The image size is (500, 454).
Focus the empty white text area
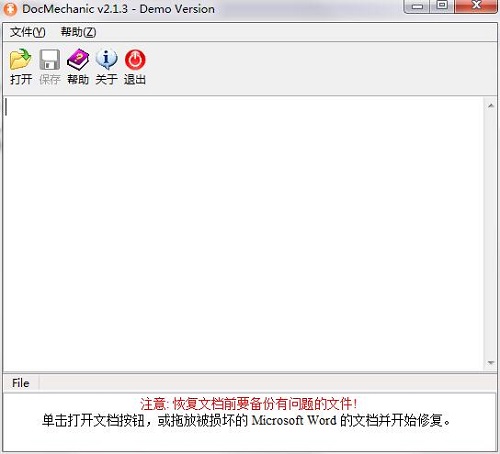(244, 234)
